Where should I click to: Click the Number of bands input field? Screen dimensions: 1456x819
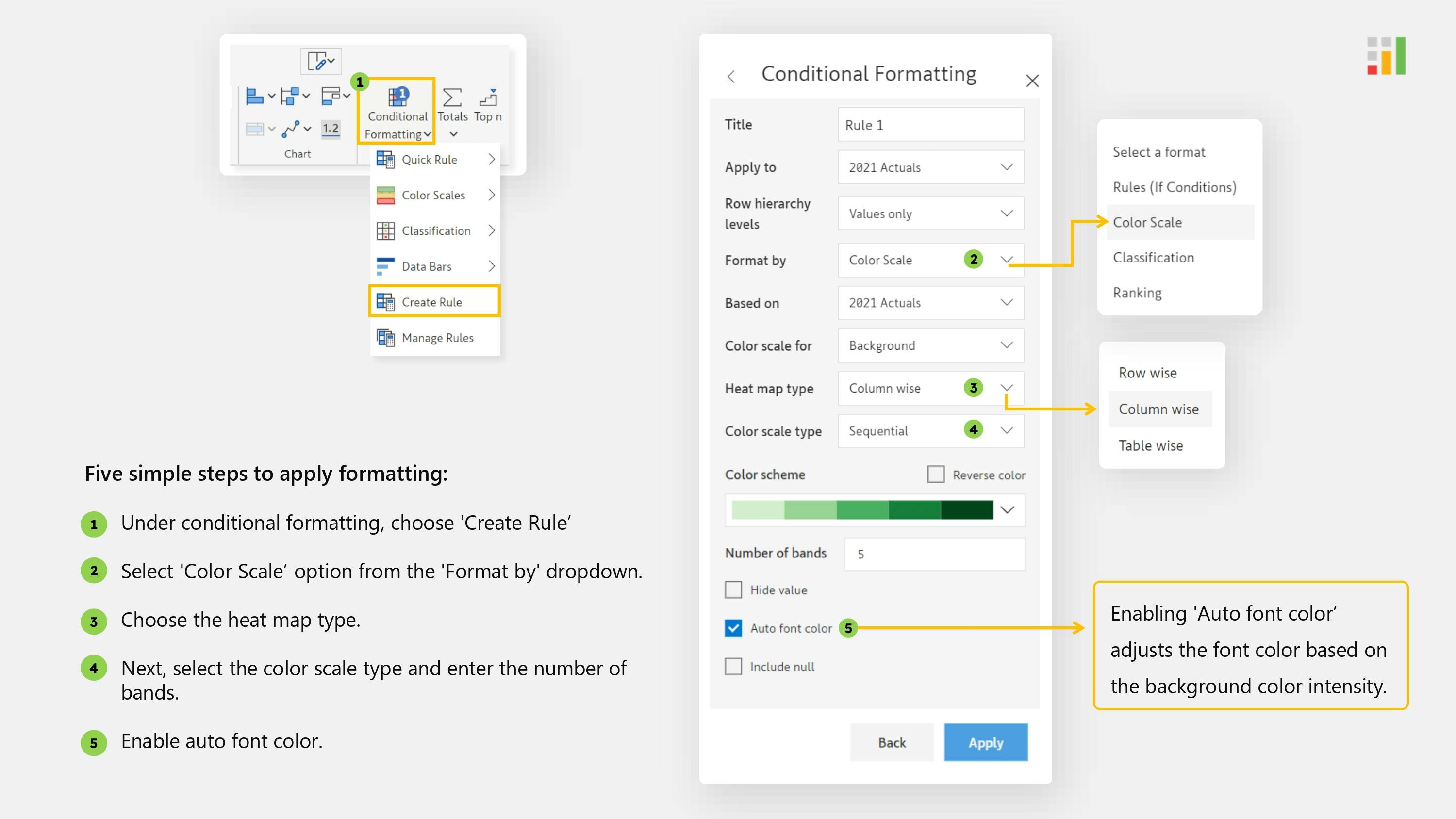(934, 554)
